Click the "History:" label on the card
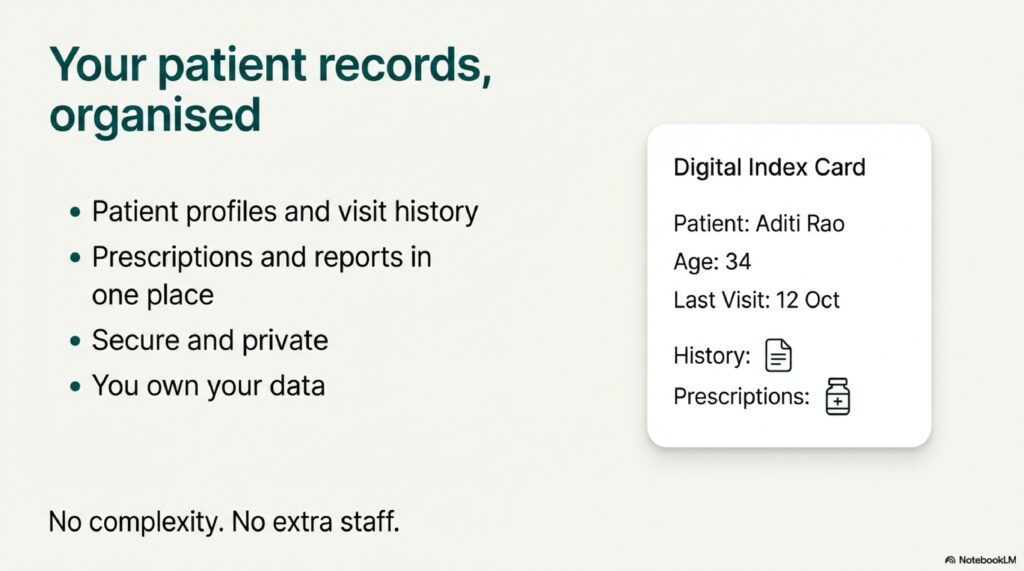 click(x=712, y=355)
